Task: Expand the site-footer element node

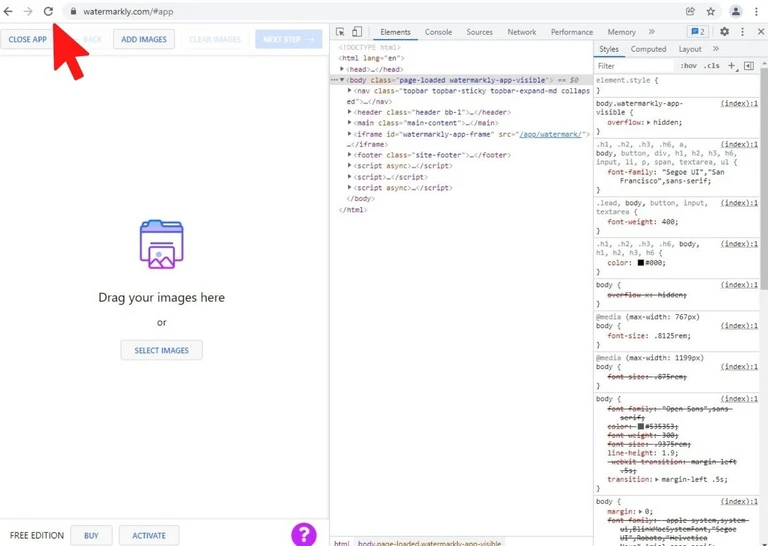Action: (350, 155)
